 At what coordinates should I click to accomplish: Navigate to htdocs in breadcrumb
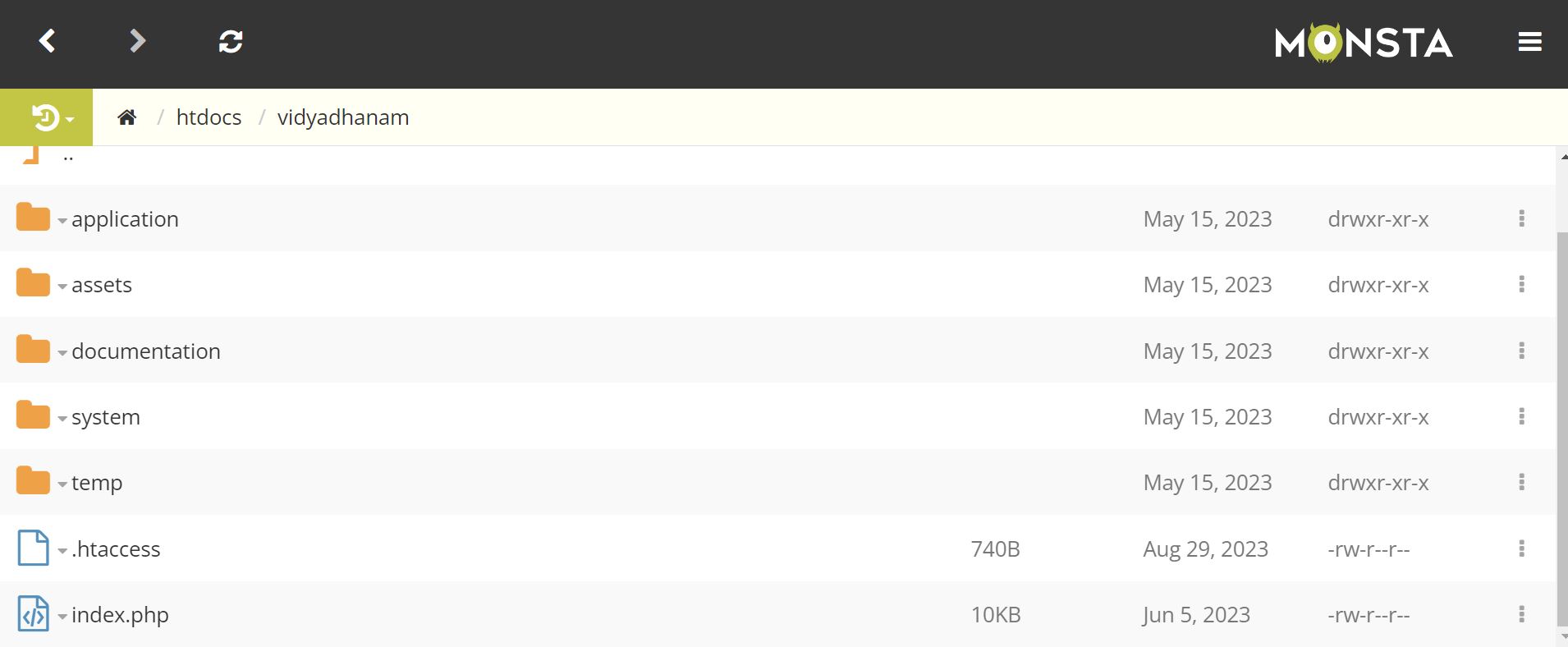pos(209,117)
